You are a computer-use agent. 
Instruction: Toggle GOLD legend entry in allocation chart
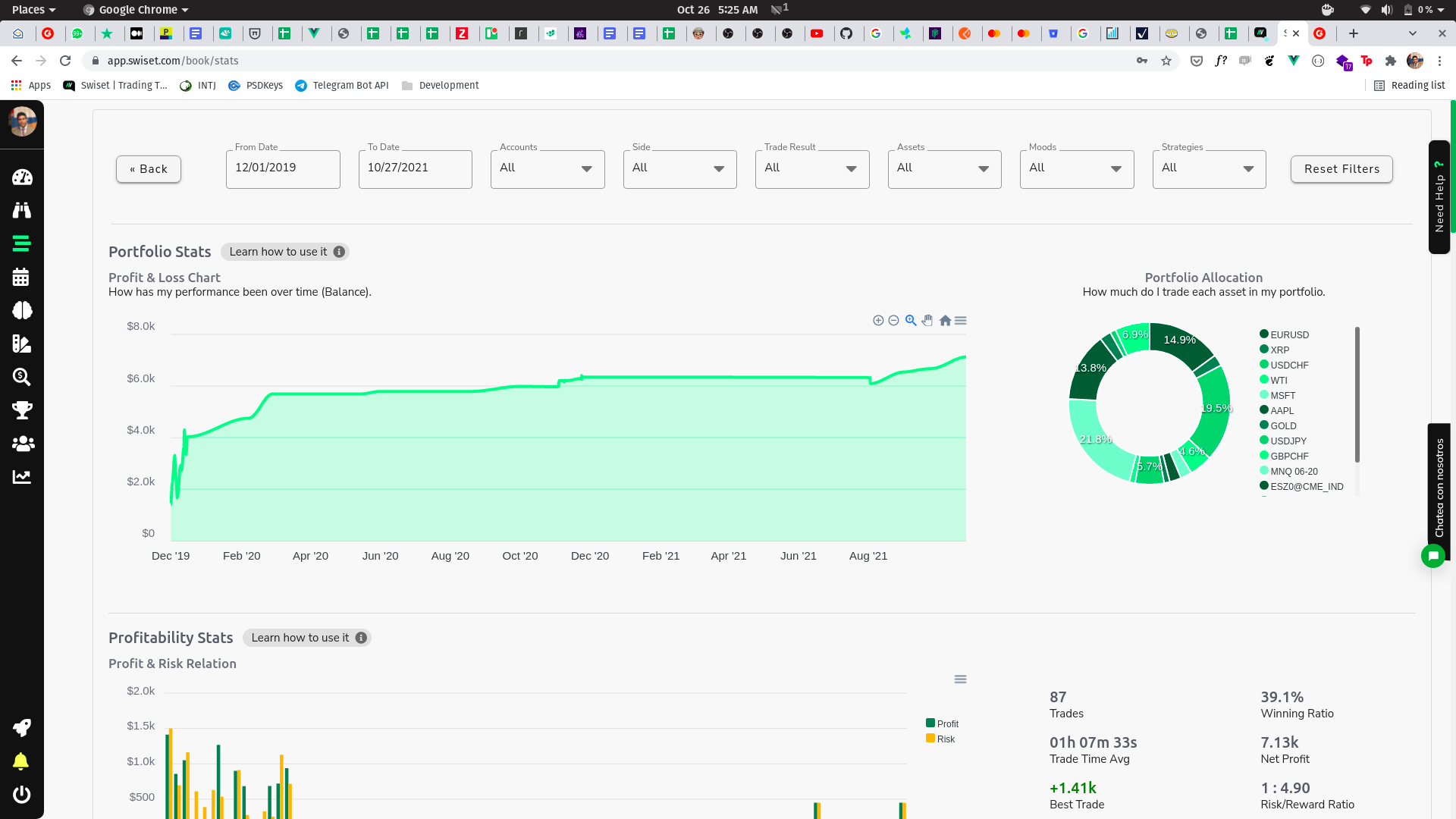[1283, 425]
